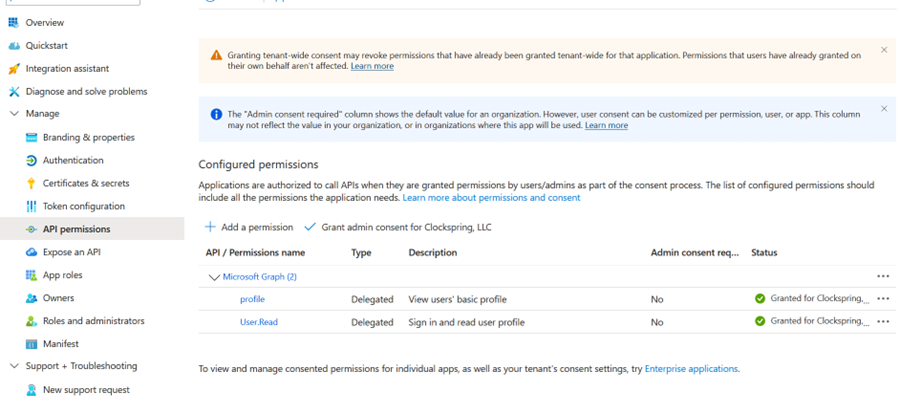Follow Learn more link in info banner
900x414 pixels.
coord(606,125)
